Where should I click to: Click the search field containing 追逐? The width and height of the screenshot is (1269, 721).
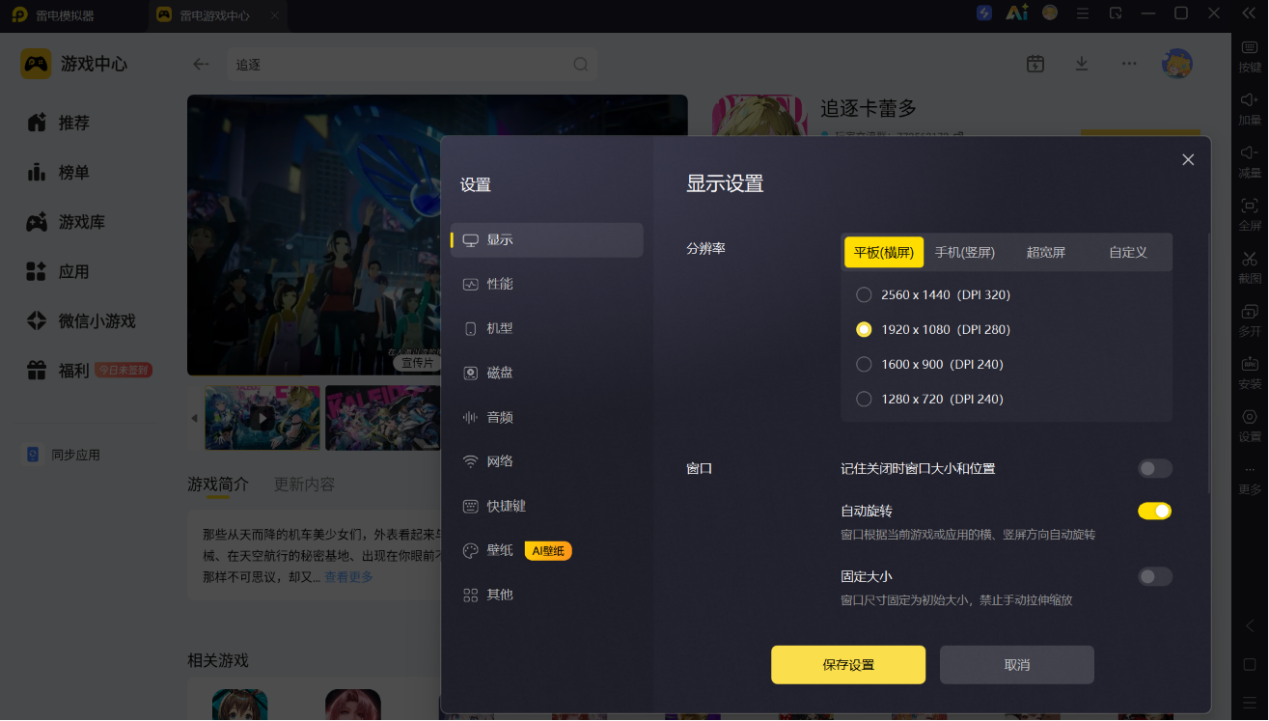[x=412, y=64]
